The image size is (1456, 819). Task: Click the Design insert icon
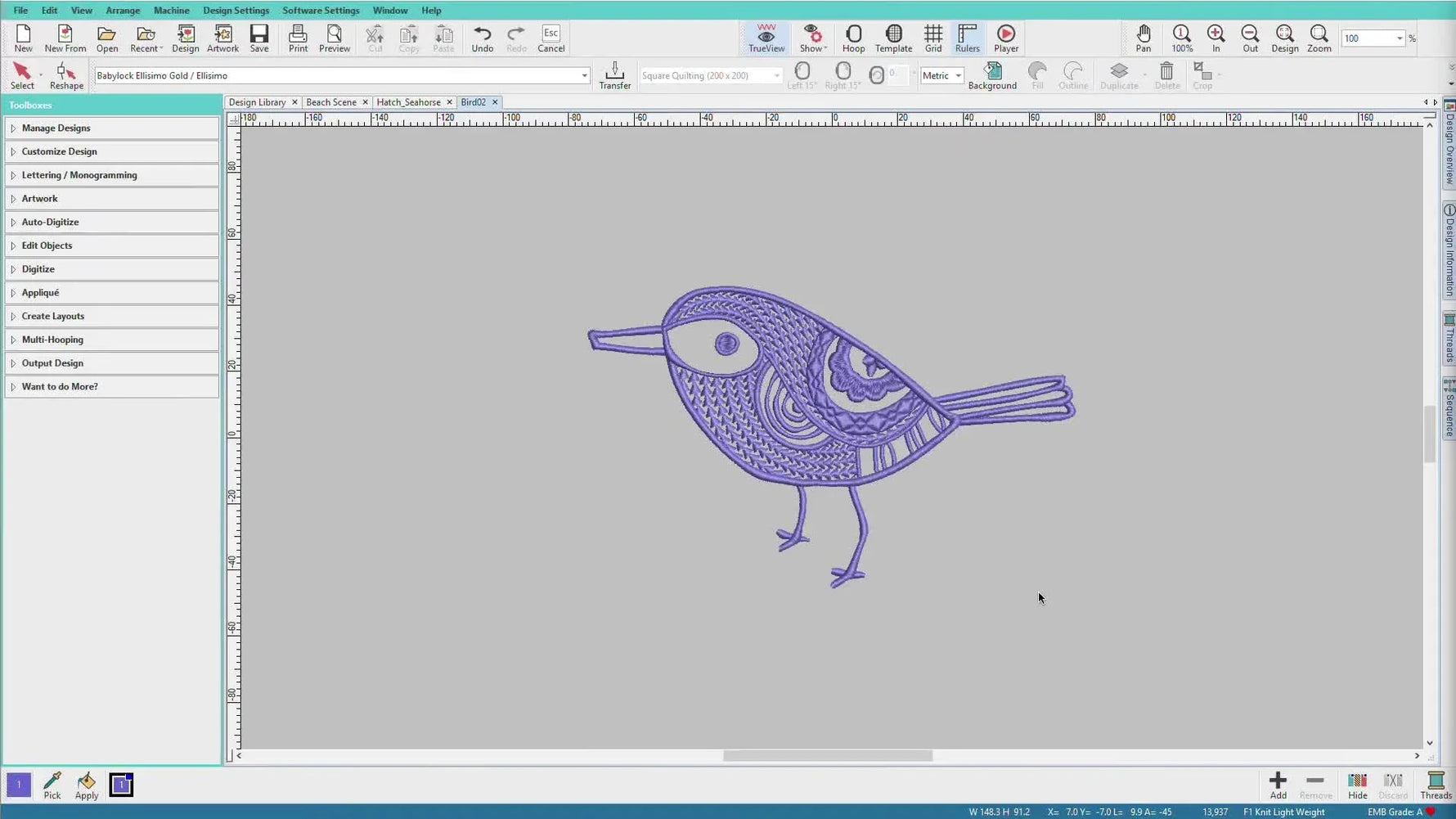pos(186,38)
